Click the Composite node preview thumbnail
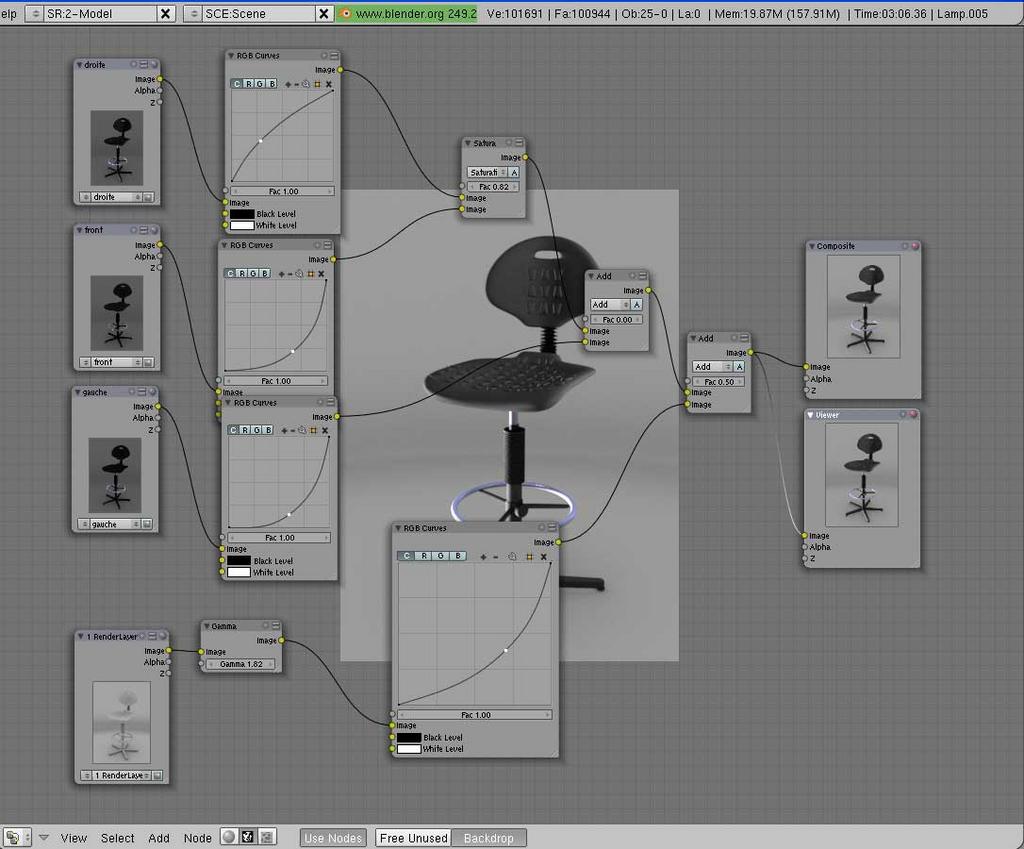Viewport: 1024px width, 849px height. (863, 306)
